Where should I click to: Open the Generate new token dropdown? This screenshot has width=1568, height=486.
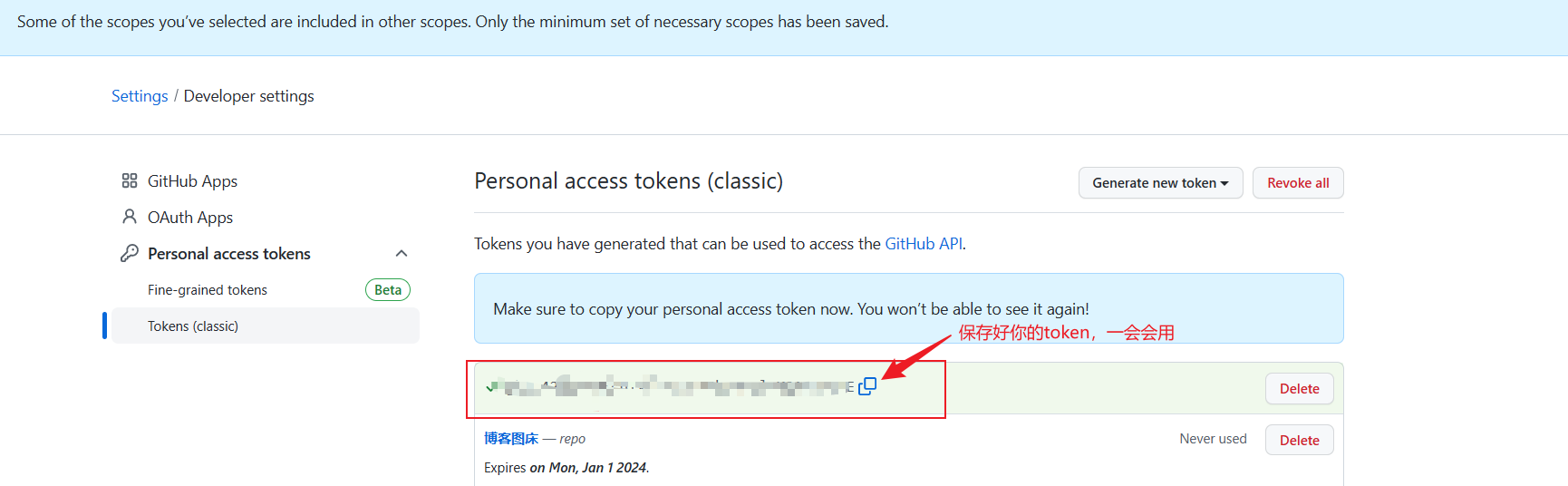tap(1160, 183)
